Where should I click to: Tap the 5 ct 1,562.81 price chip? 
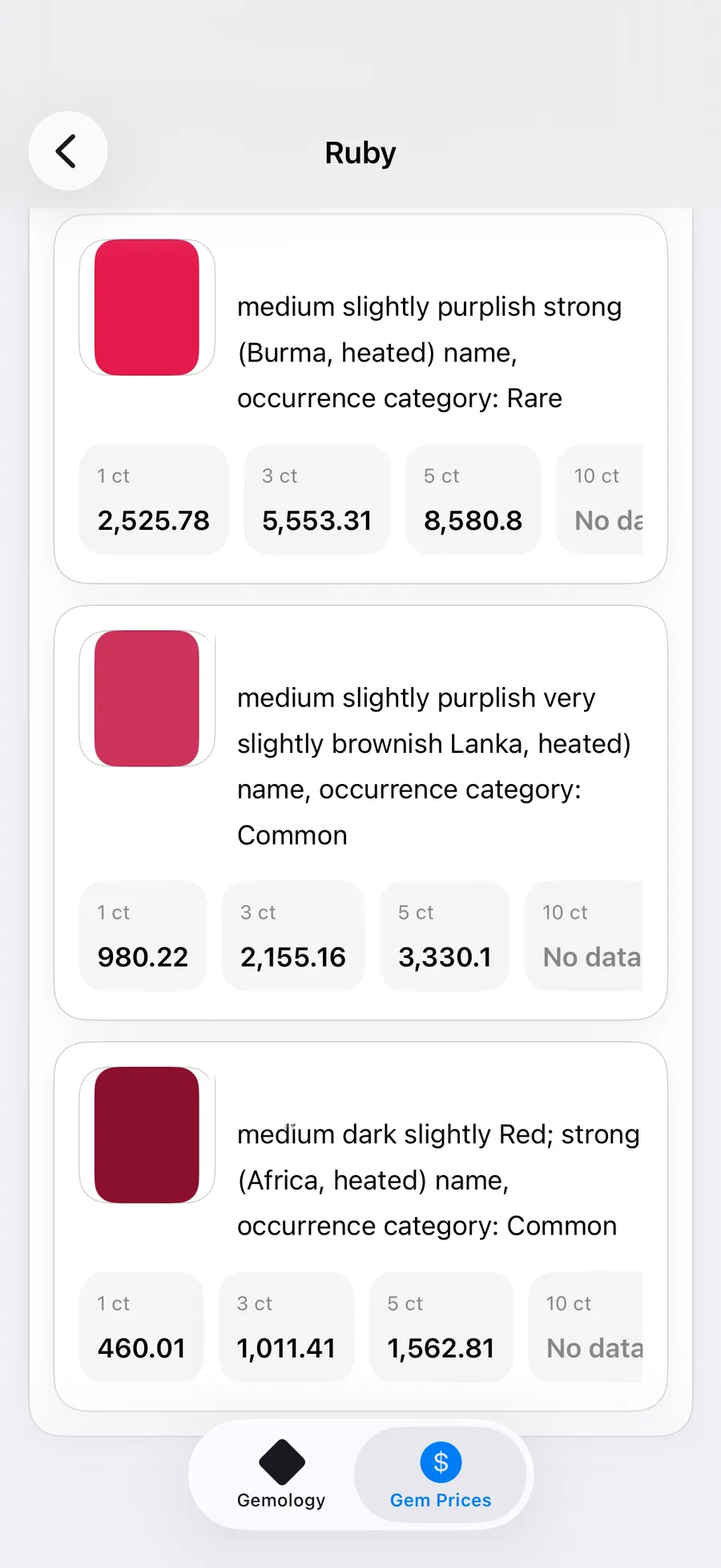[x=441, y=1328]
